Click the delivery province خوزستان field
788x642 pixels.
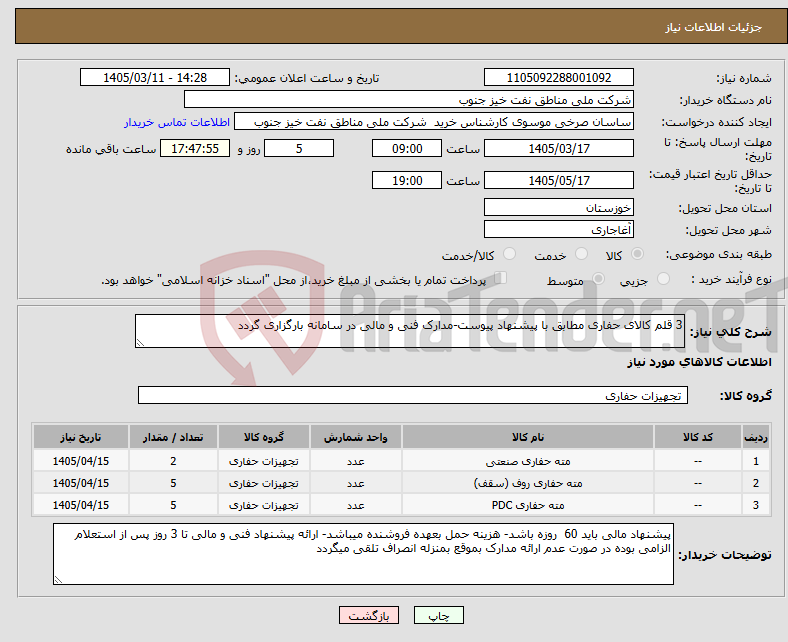(x=559, y=207)
